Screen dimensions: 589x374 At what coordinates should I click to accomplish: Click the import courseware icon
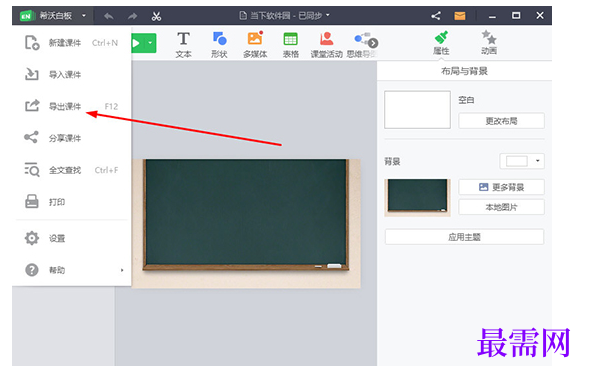tap(32, 74)
